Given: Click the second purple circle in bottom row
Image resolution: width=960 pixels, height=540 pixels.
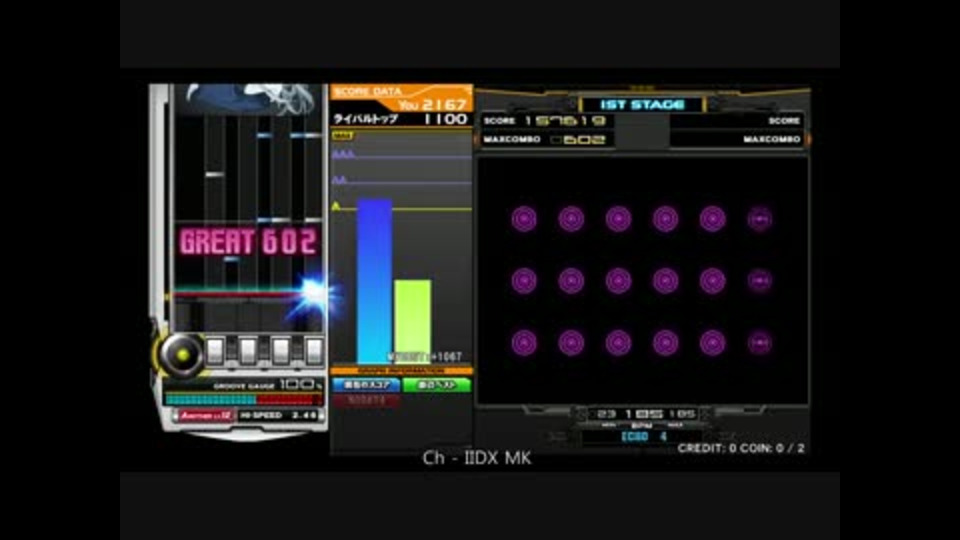Looking at the screenshot, I should click(571, 343).
